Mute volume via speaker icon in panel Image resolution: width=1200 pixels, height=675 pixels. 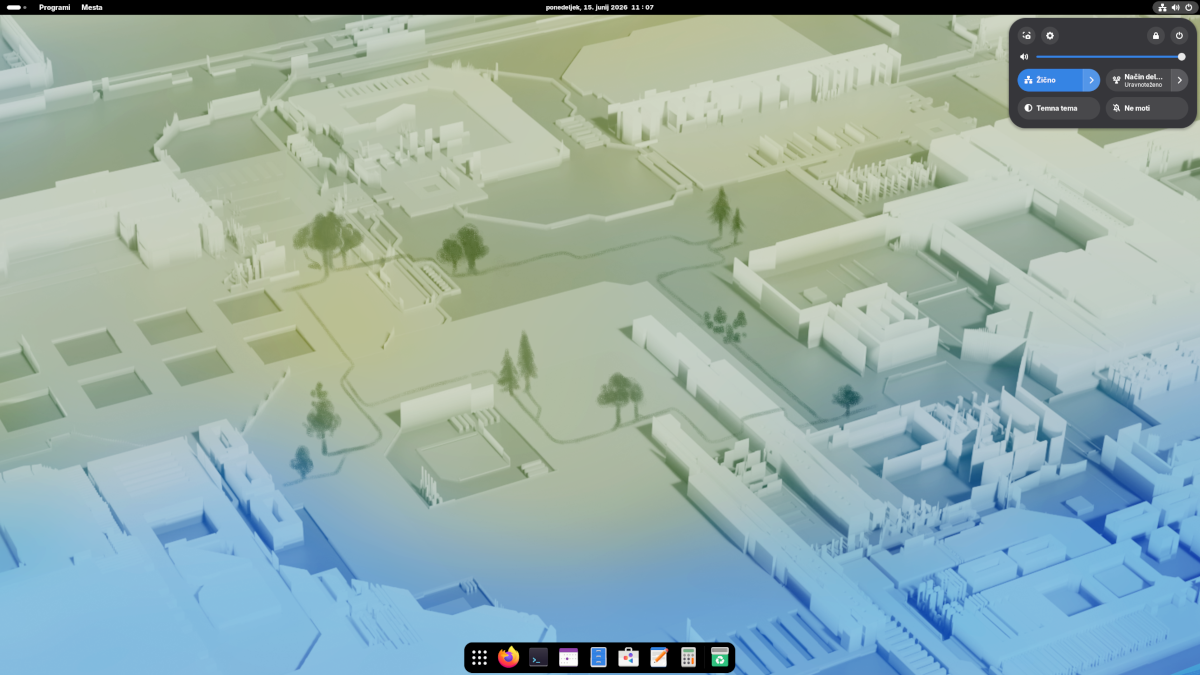tap(1024, 57)
